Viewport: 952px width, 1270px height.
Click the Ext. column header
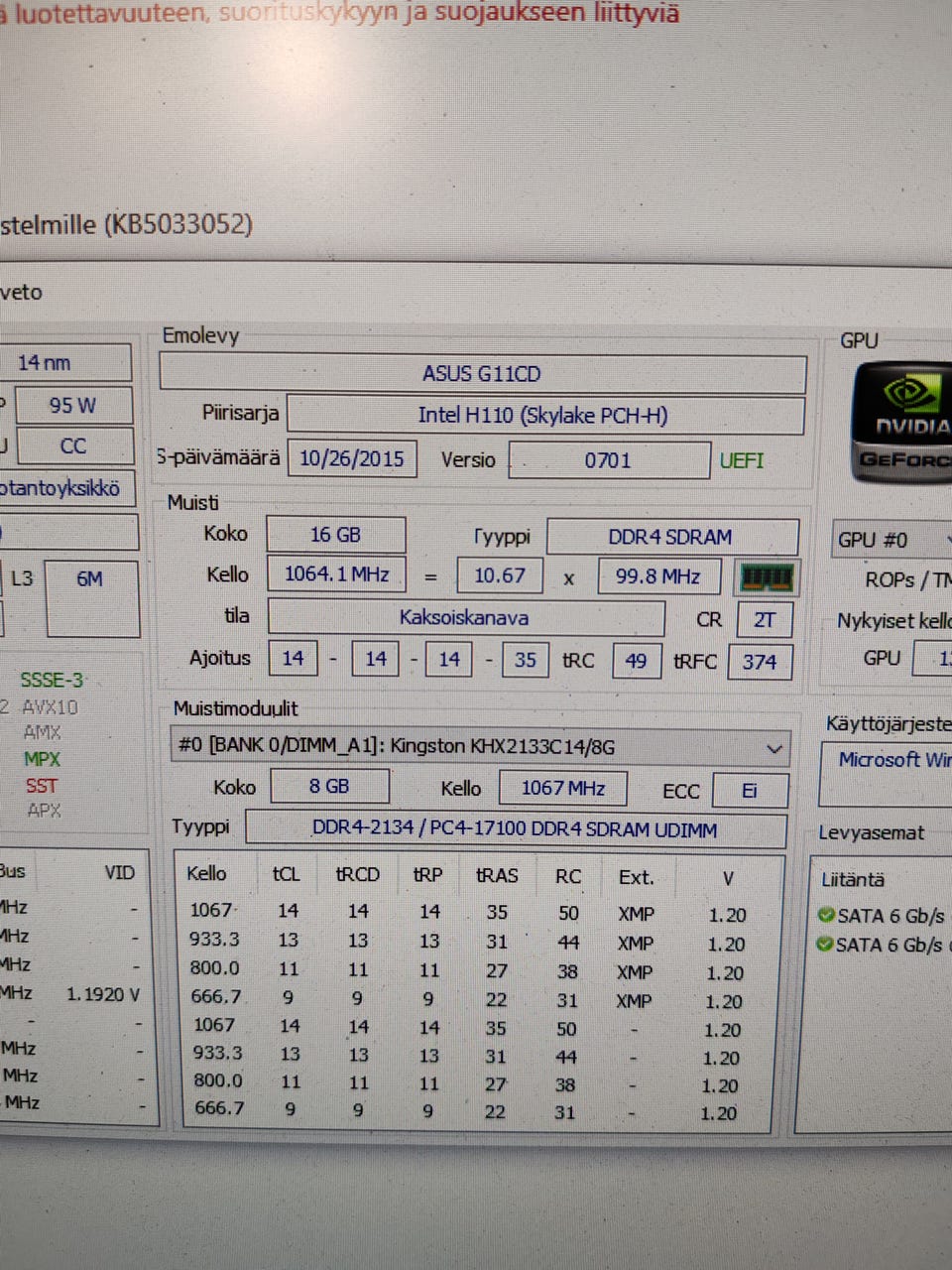pos(636,877)
